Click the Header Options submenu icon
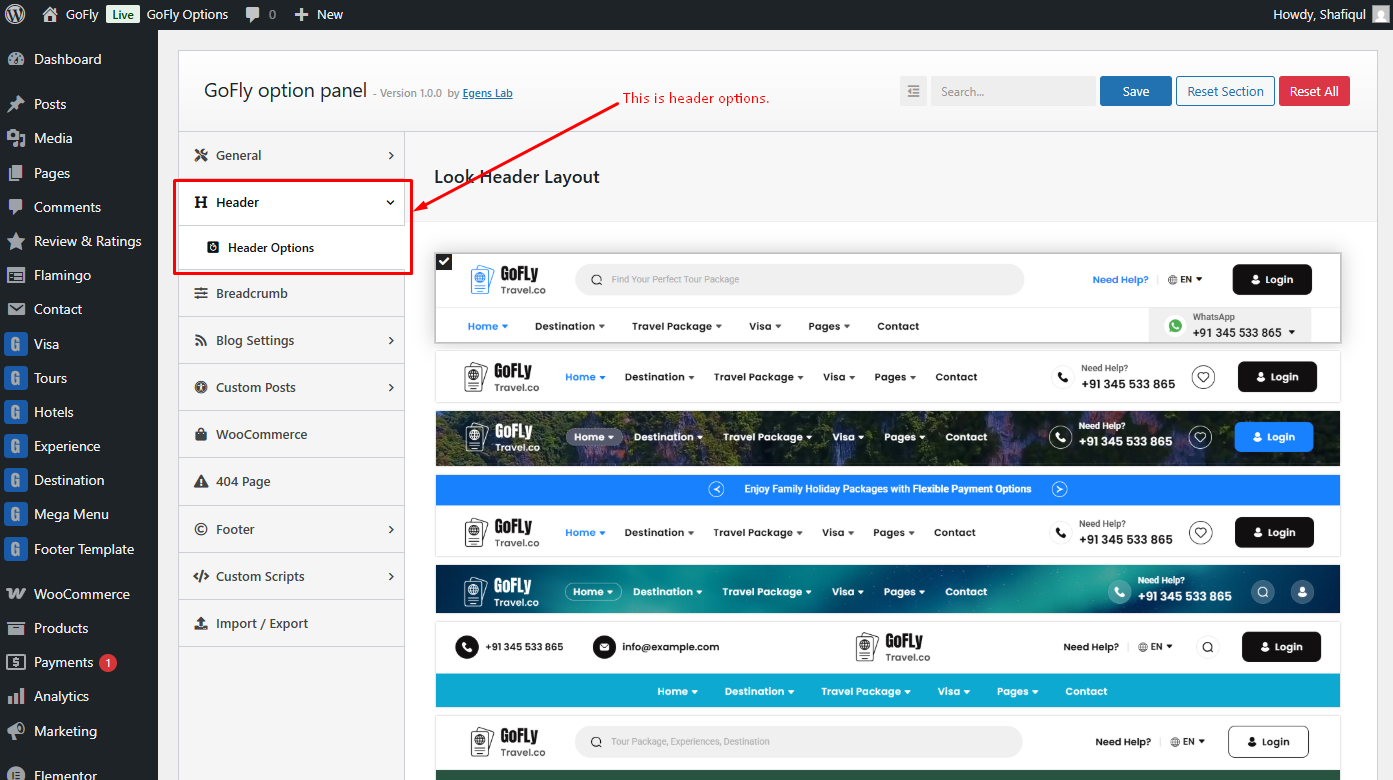This screenshot has height=780, width=1393. pyautogui.click(x=213, y=247)
